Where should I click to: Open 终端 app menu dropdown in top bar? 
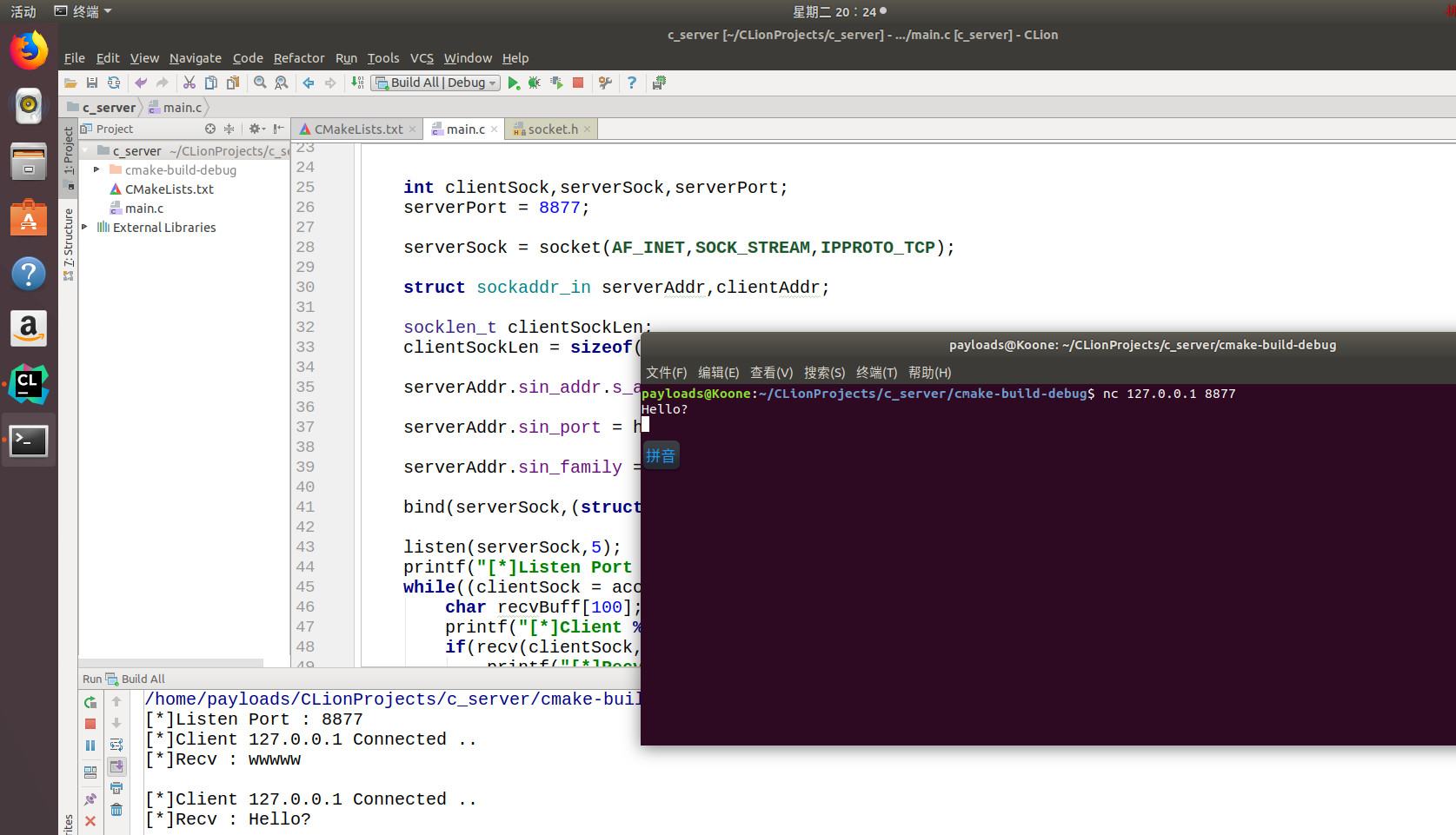pos(83,11)
